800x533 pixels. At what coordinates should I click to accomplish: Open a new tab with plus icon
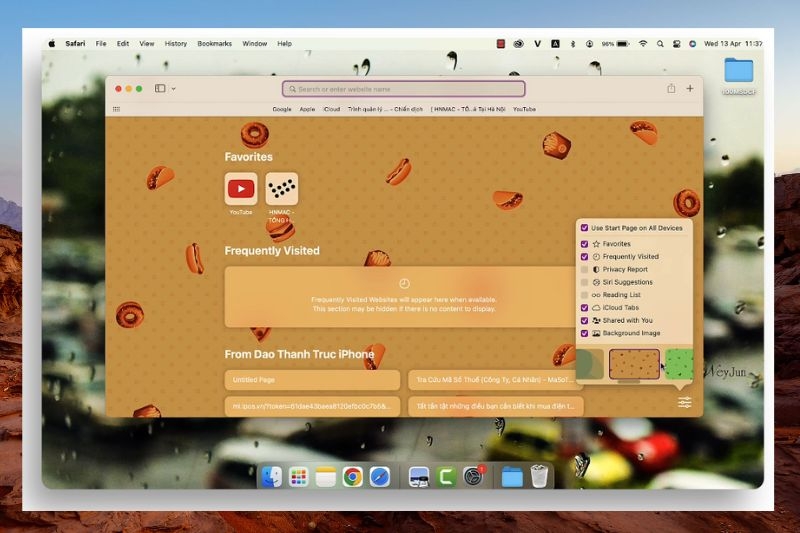[x=690, y=88]
